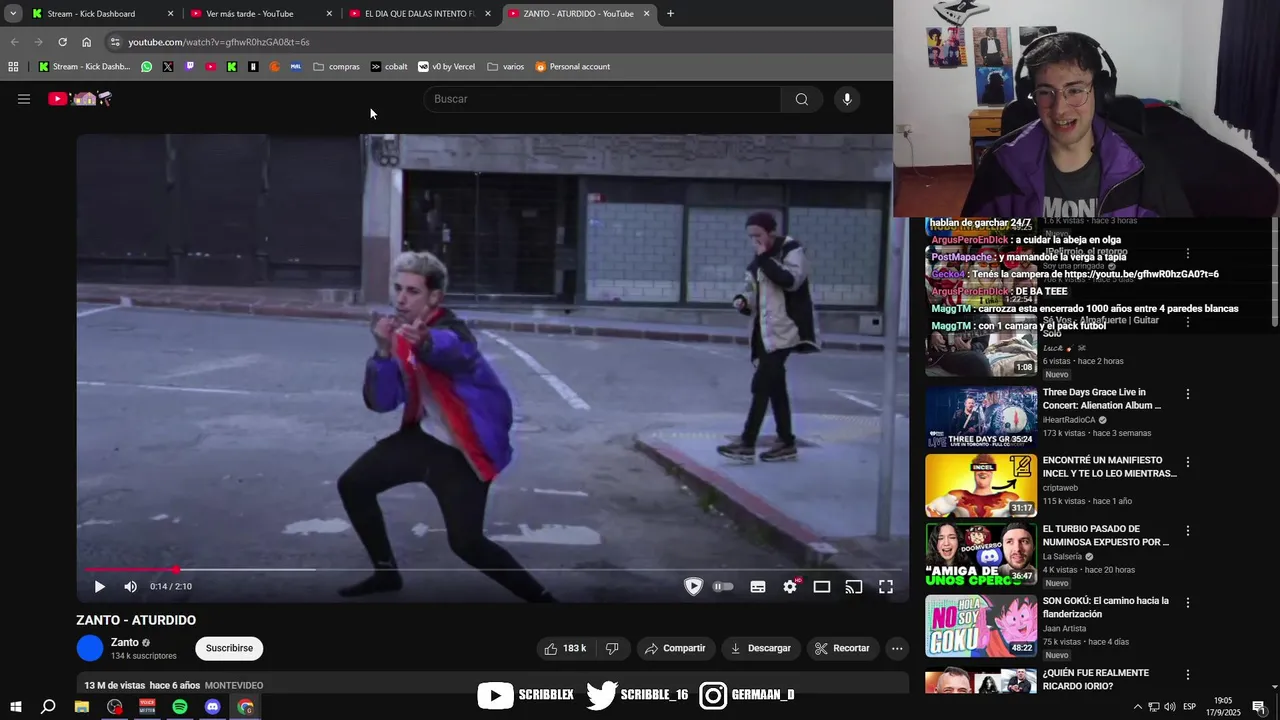Viewport: 1280px width, 720px height.
Task: Go to browser home page
Action: 86,42
